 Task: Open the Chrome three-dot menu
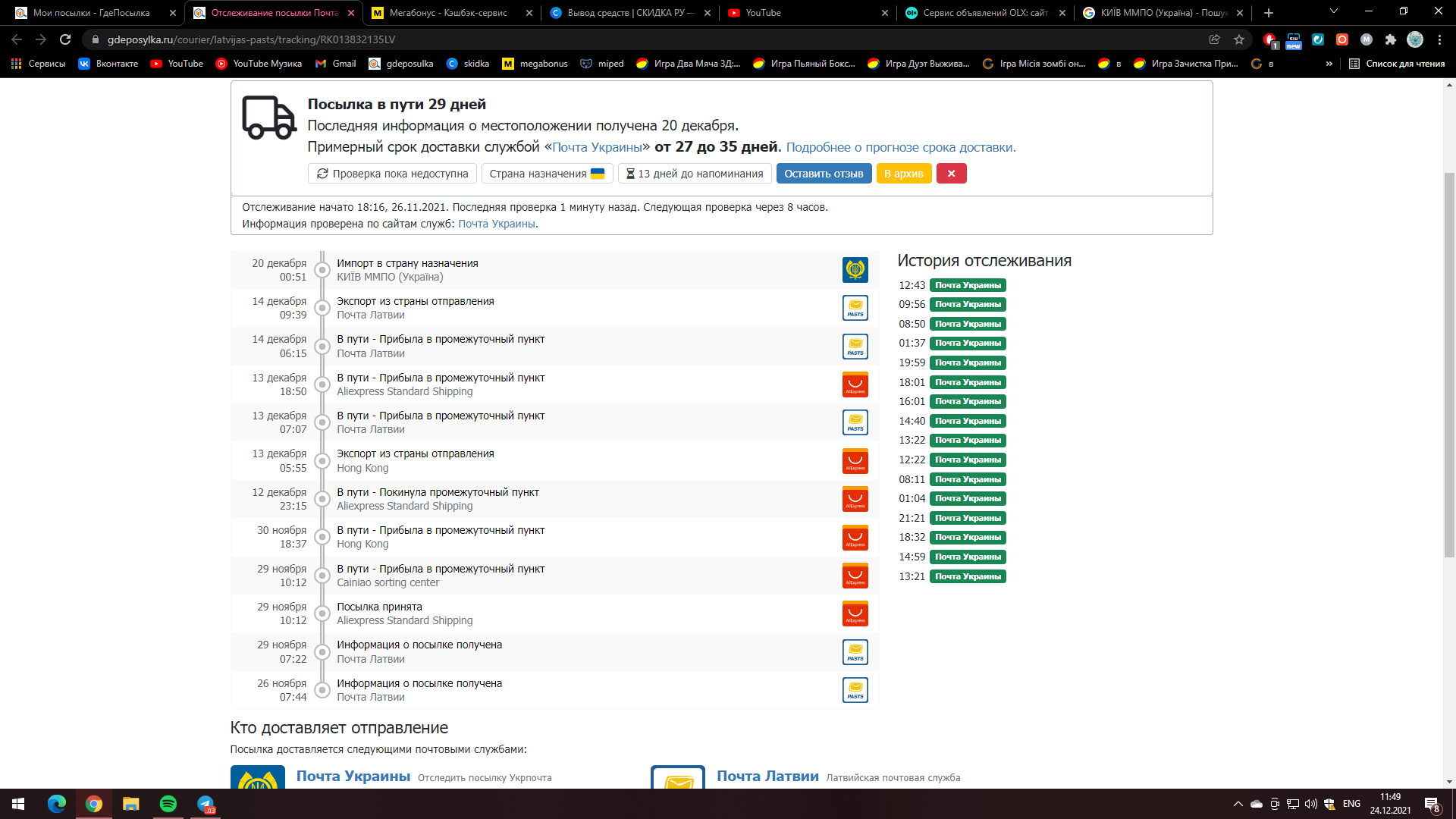(x=1439, y=39)
